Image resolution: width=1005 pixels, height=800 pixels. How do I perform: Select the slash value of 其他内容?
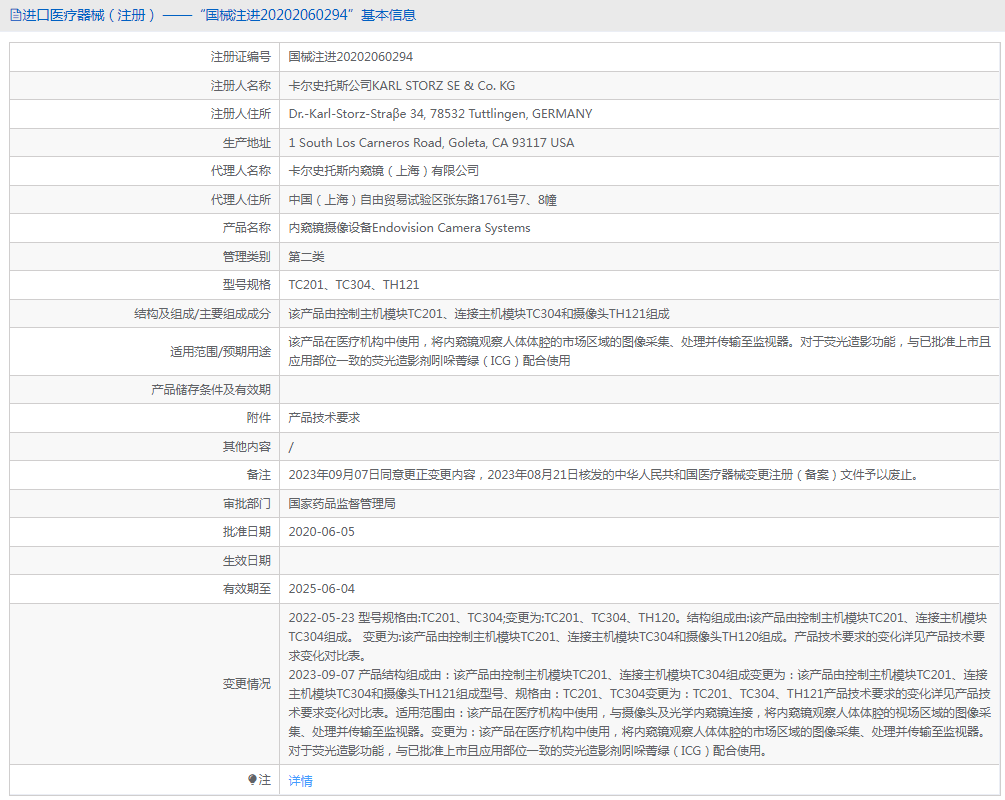tap(291, 447)
